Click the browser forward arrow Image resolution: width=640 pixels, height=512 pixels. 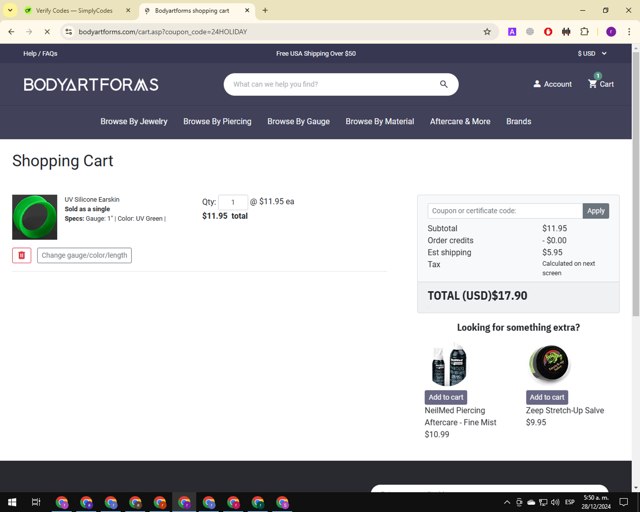tap(29, 31)
